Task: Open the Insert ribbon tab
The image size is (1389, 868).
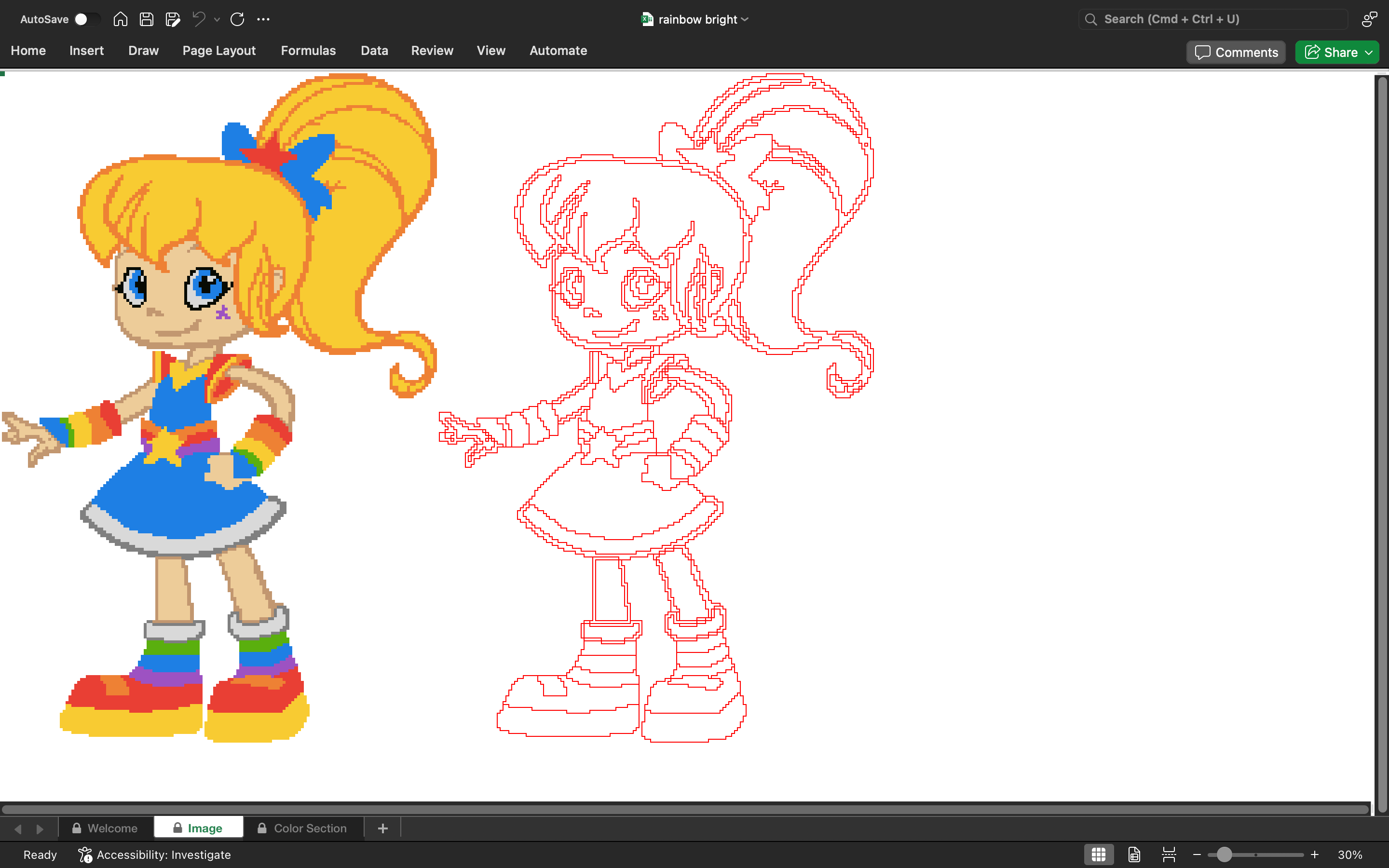Action: tap(87, 51)
